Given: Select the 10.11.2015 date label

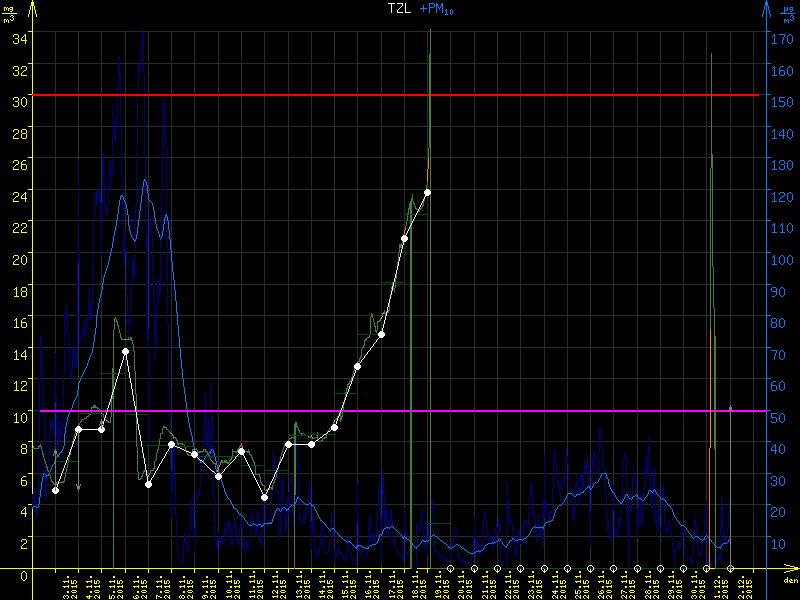Looking at the screenshot, I should (x=235, y=586).
